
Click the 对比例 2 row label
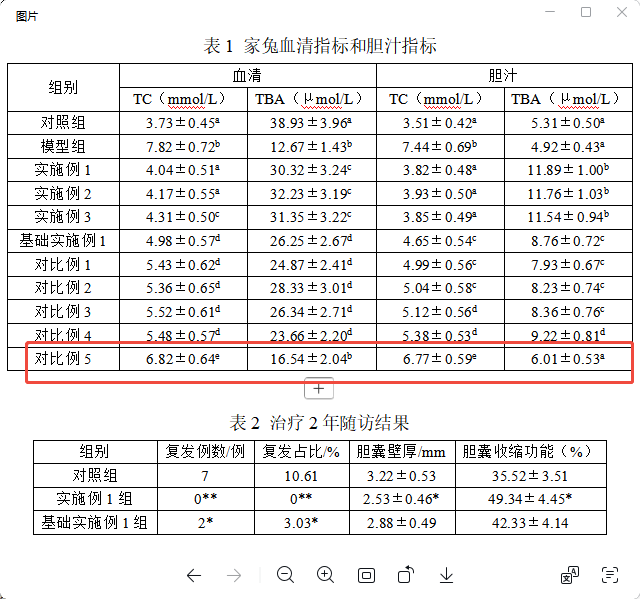(x=63, y=288)
